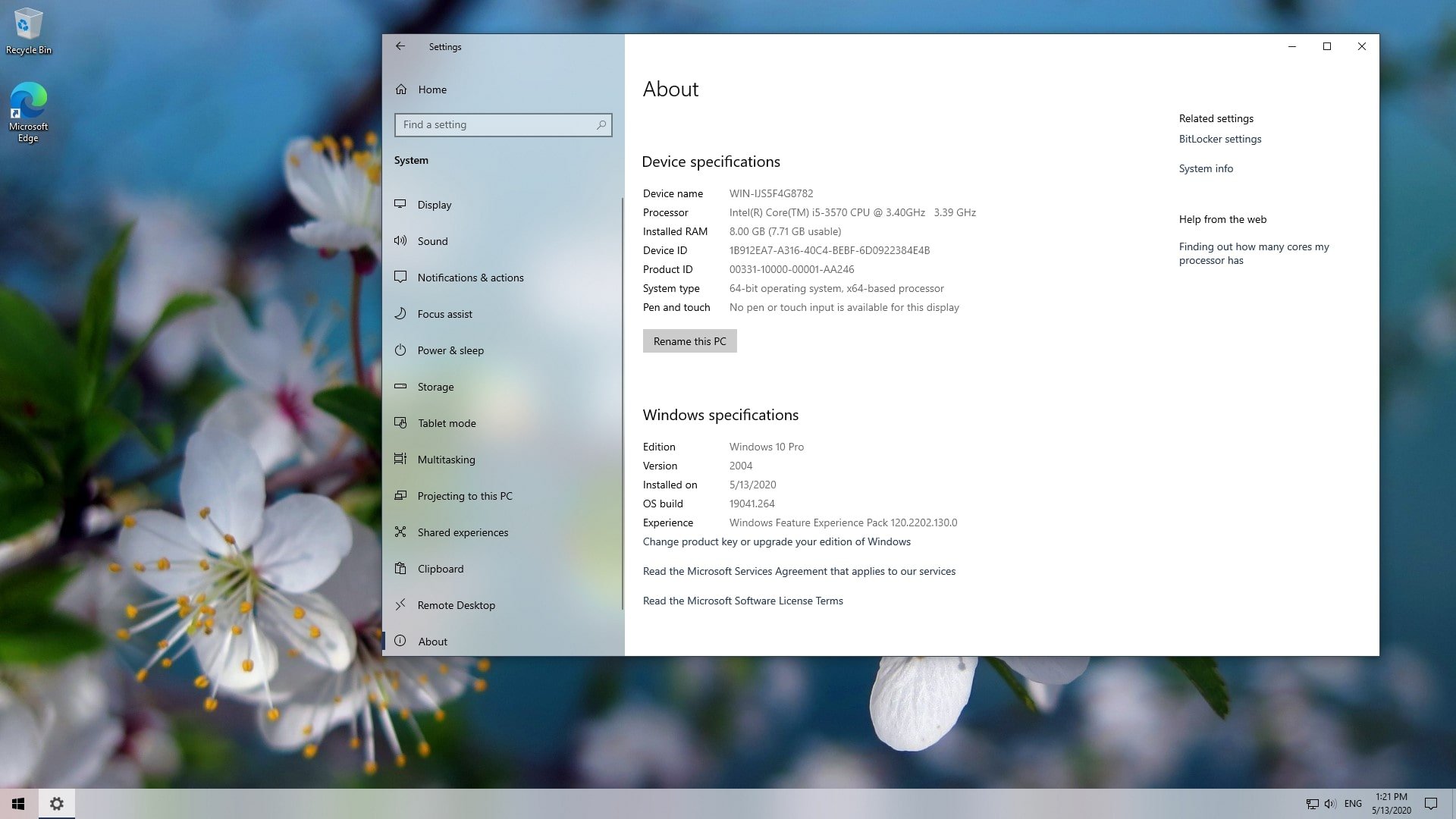The image size is (1456, 819).
Task: Click the Display monitor icon
Action: 400,204
